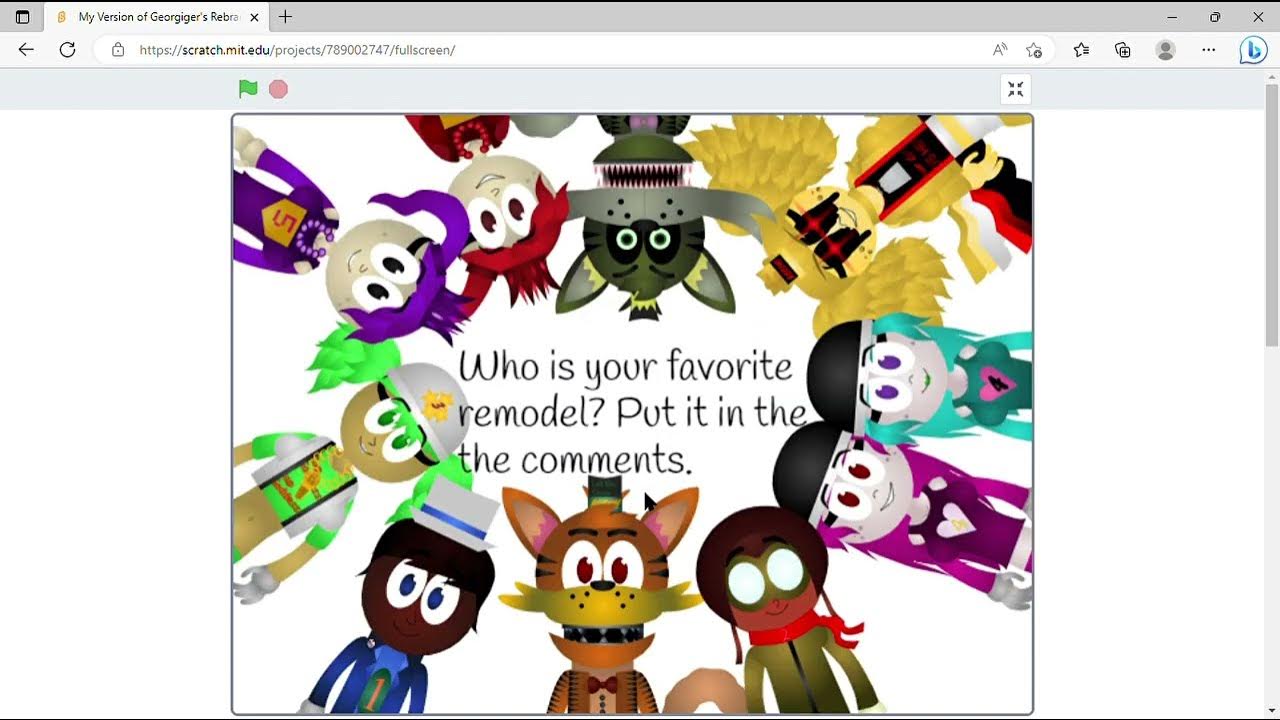This screenshot has height=720, width=1280.
Task: Click the red stop sign button
Action: [x=278, y=89]
